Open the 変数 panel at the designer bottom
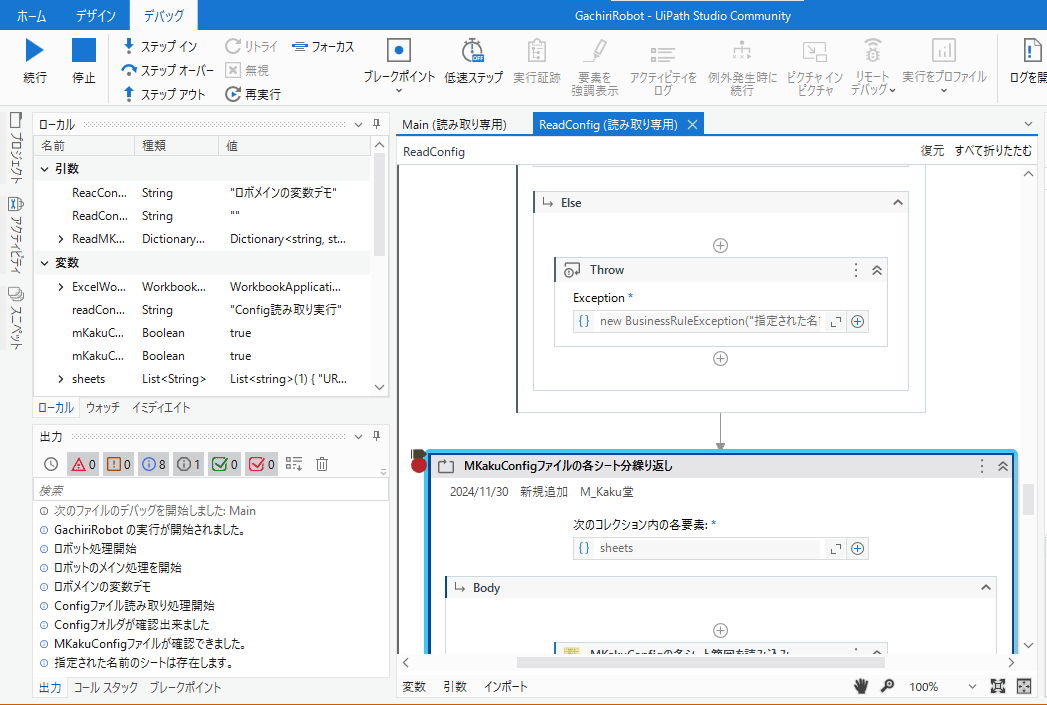 (414, 686)
